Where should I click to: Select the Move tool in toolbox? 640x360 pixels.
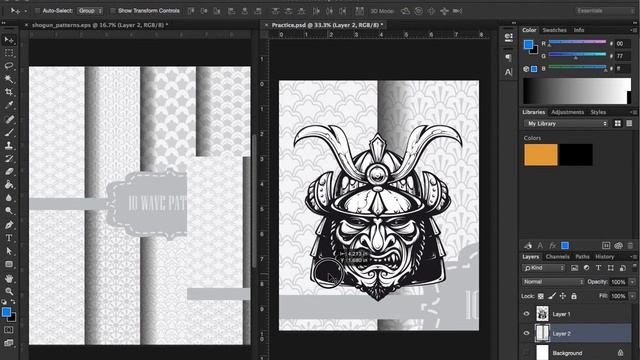pos(9,40)
